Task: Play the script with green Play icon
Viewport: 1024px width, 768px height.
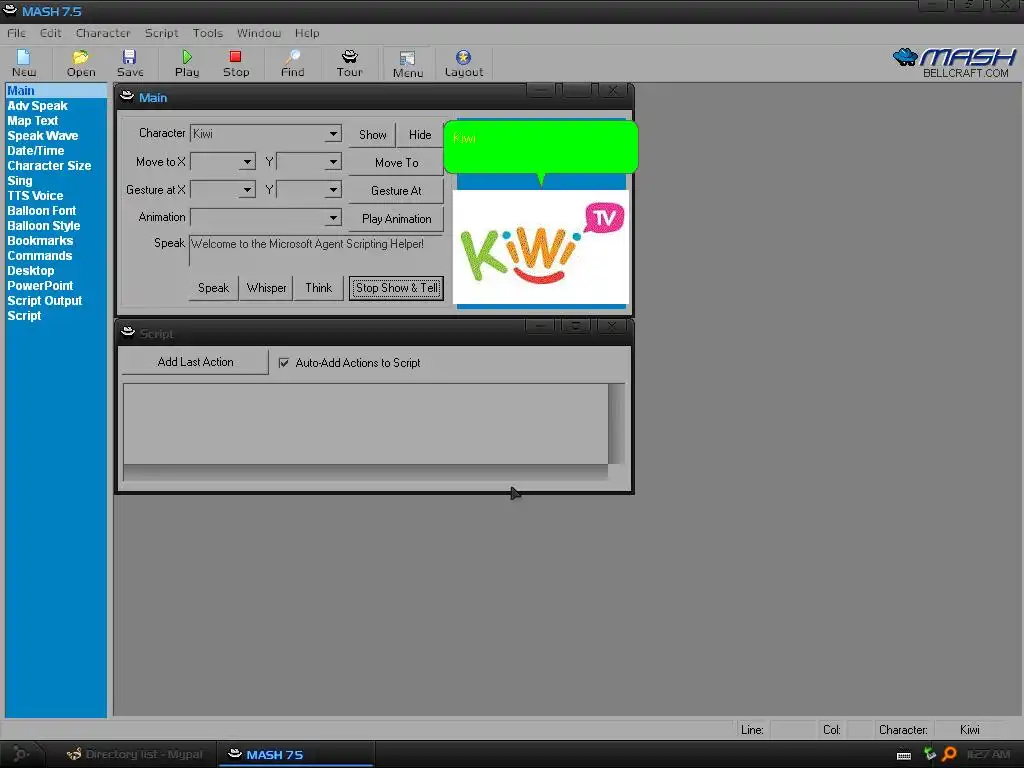Action: point(187,63)
